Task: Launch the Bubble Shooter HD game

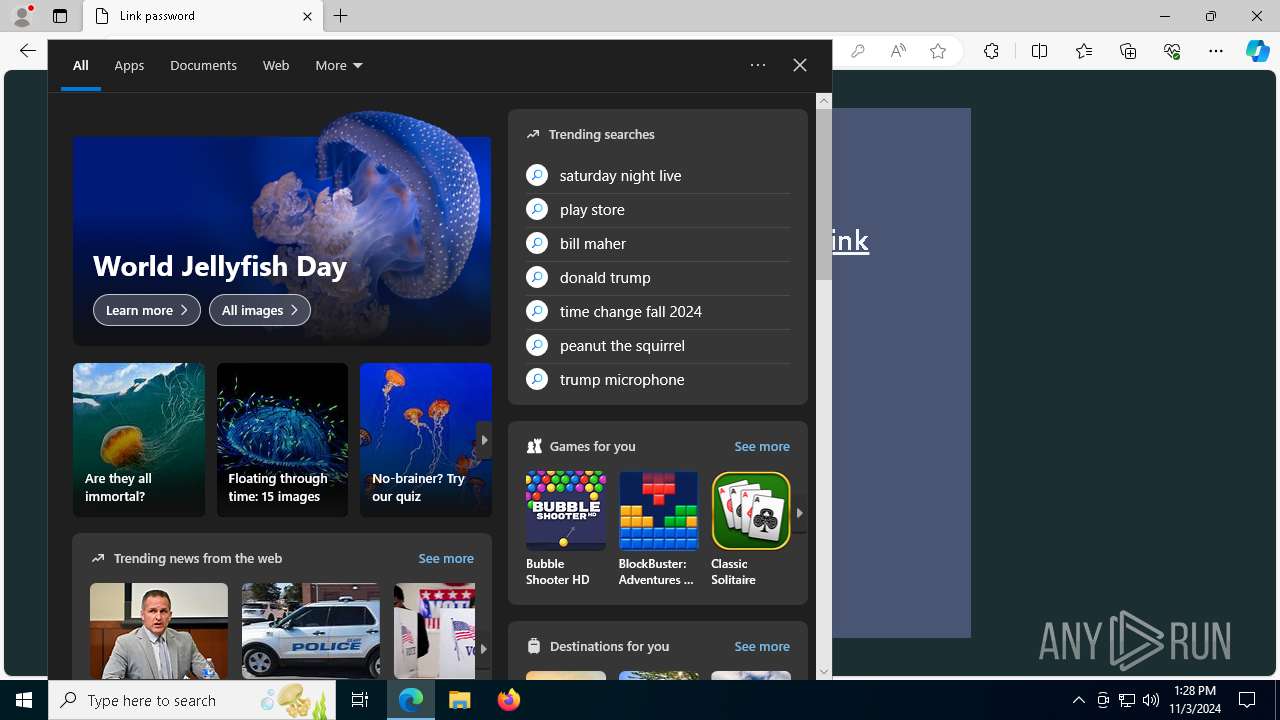Action: [x=565, y=529]
